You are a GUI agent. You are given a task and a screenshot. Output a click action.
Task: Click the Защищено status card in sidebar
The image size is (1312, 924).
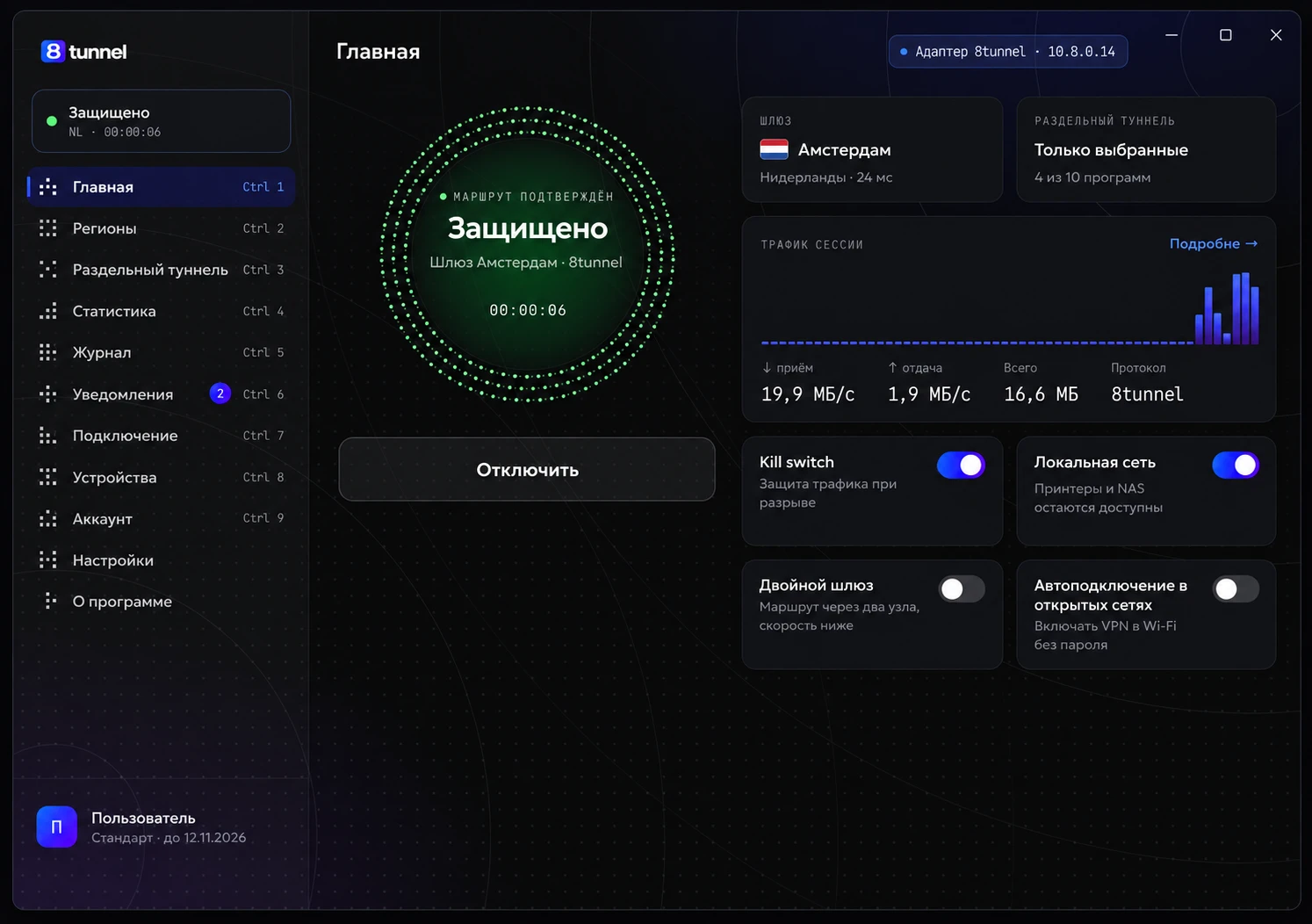[162, 121]
